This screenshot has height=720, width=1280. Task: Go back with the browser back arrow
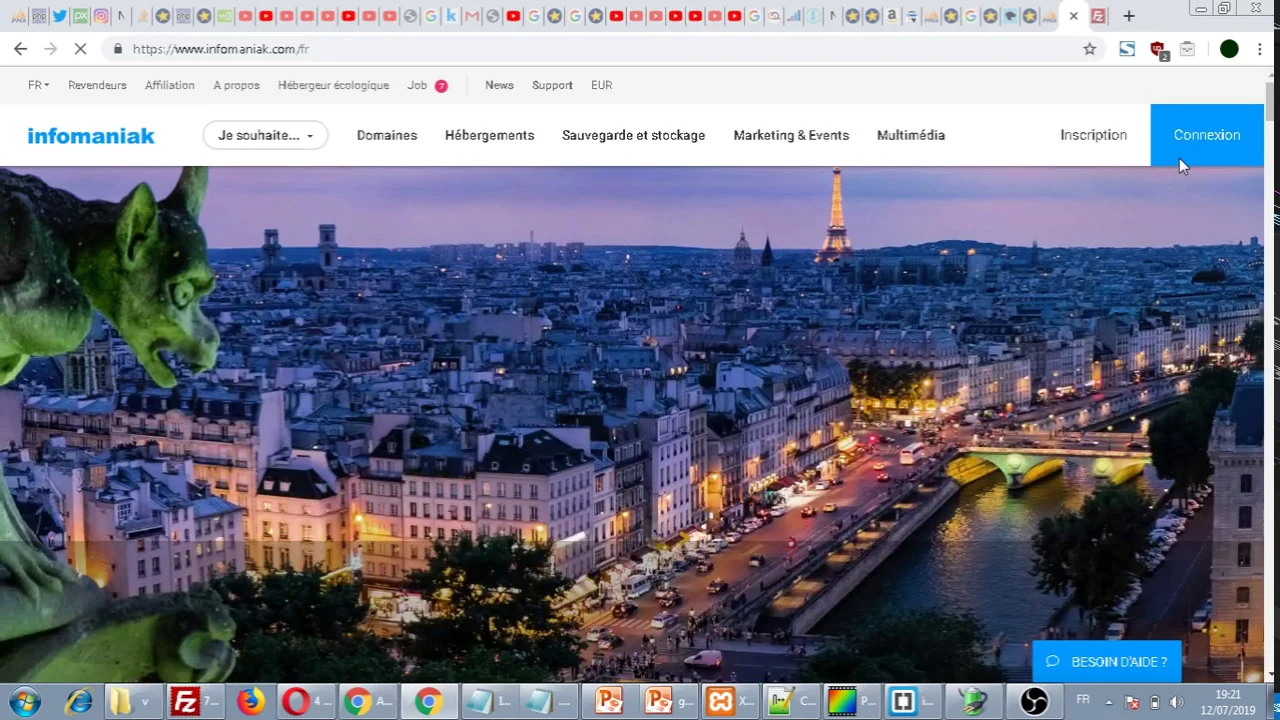point(21,49)
